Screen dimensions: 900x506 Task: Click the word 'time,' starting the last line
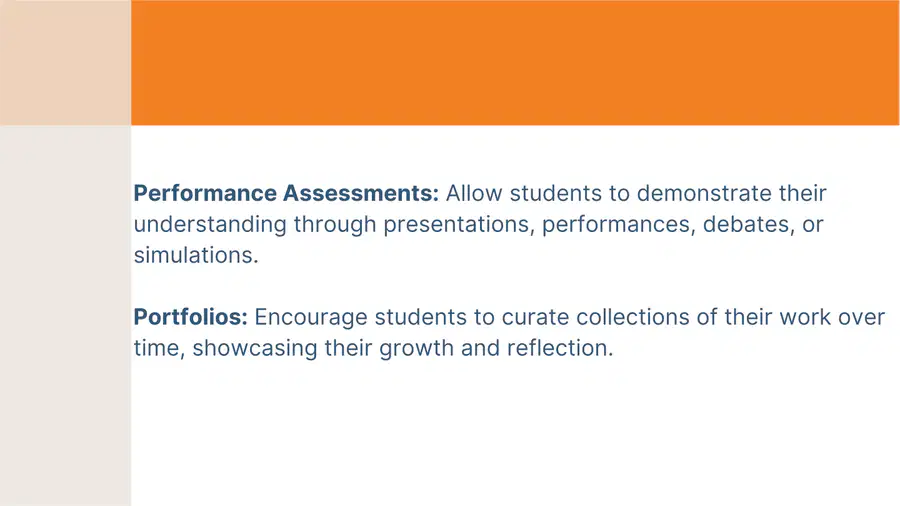point(160,348)
